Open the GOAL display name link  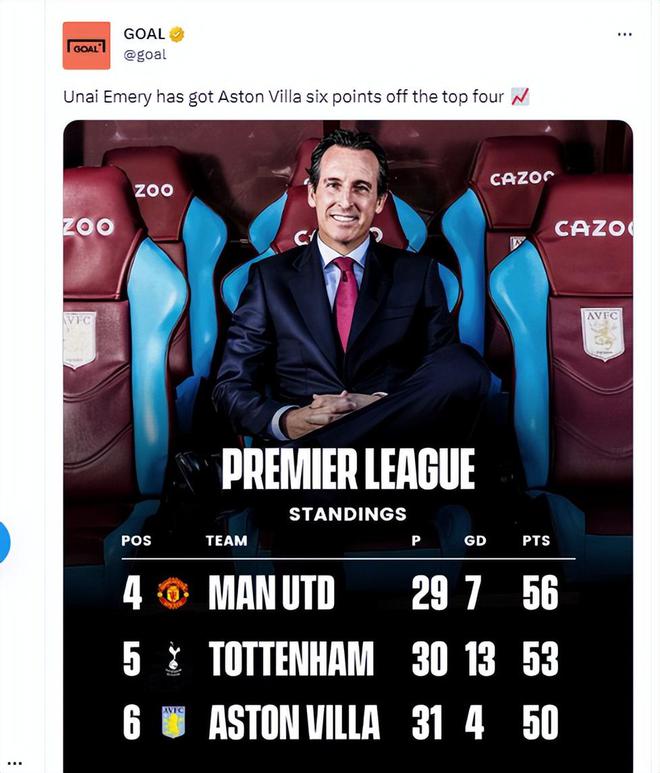(144, 34)
